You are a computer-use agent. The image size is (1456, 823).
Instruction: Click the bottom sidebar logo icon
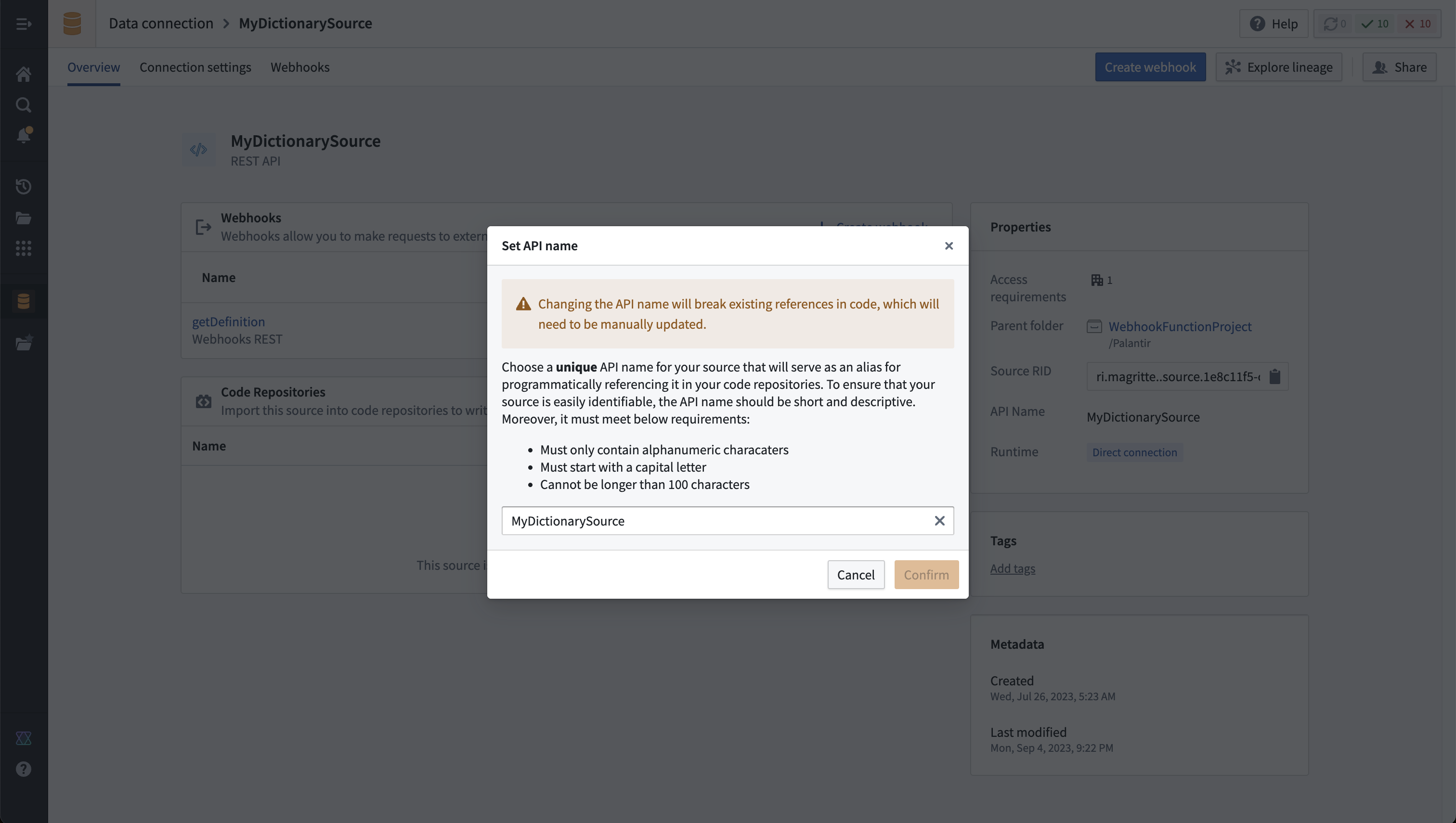click(x=23, y=738)
